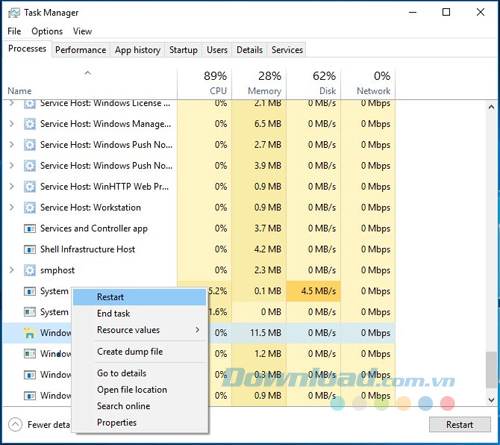Maximize the Task Manager window
The image size is (500, 445).
[x=446, y=12]
